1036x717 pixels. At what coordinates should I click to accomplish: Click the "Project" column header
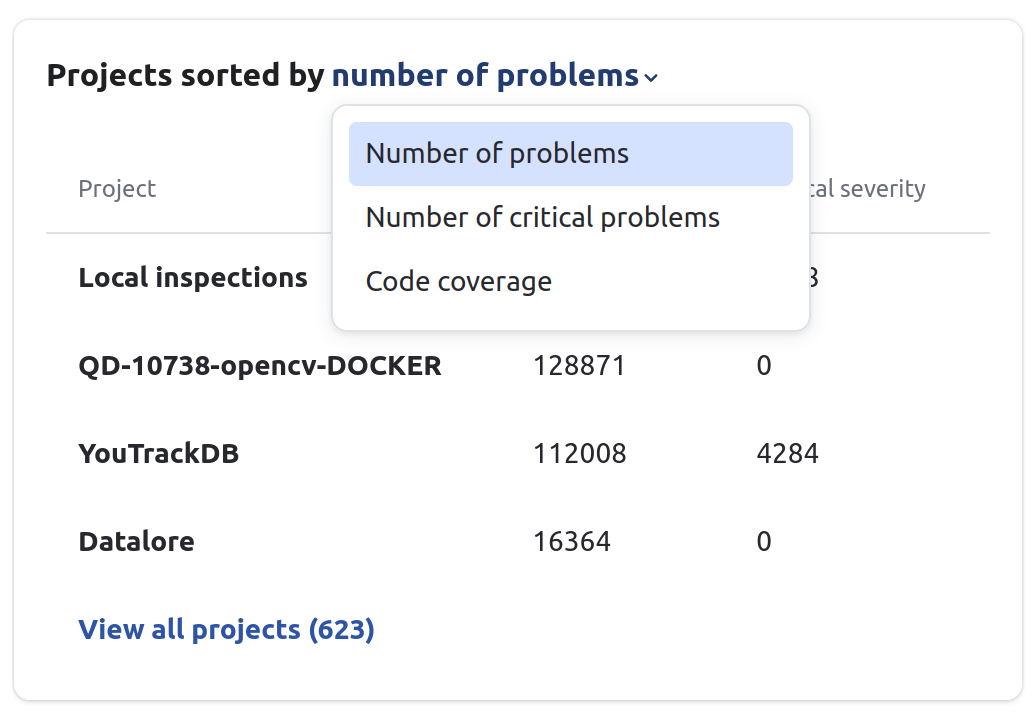tap(117, 188)
